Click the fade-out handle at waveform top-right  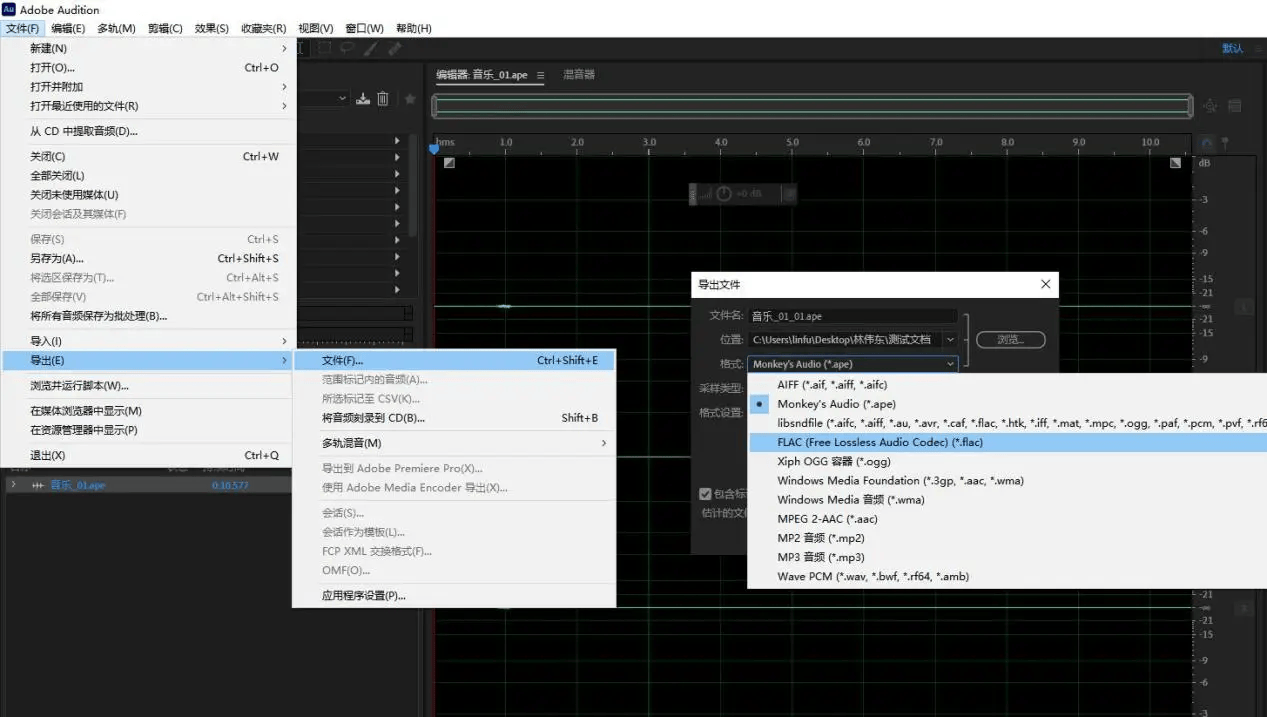(1176, 163)
